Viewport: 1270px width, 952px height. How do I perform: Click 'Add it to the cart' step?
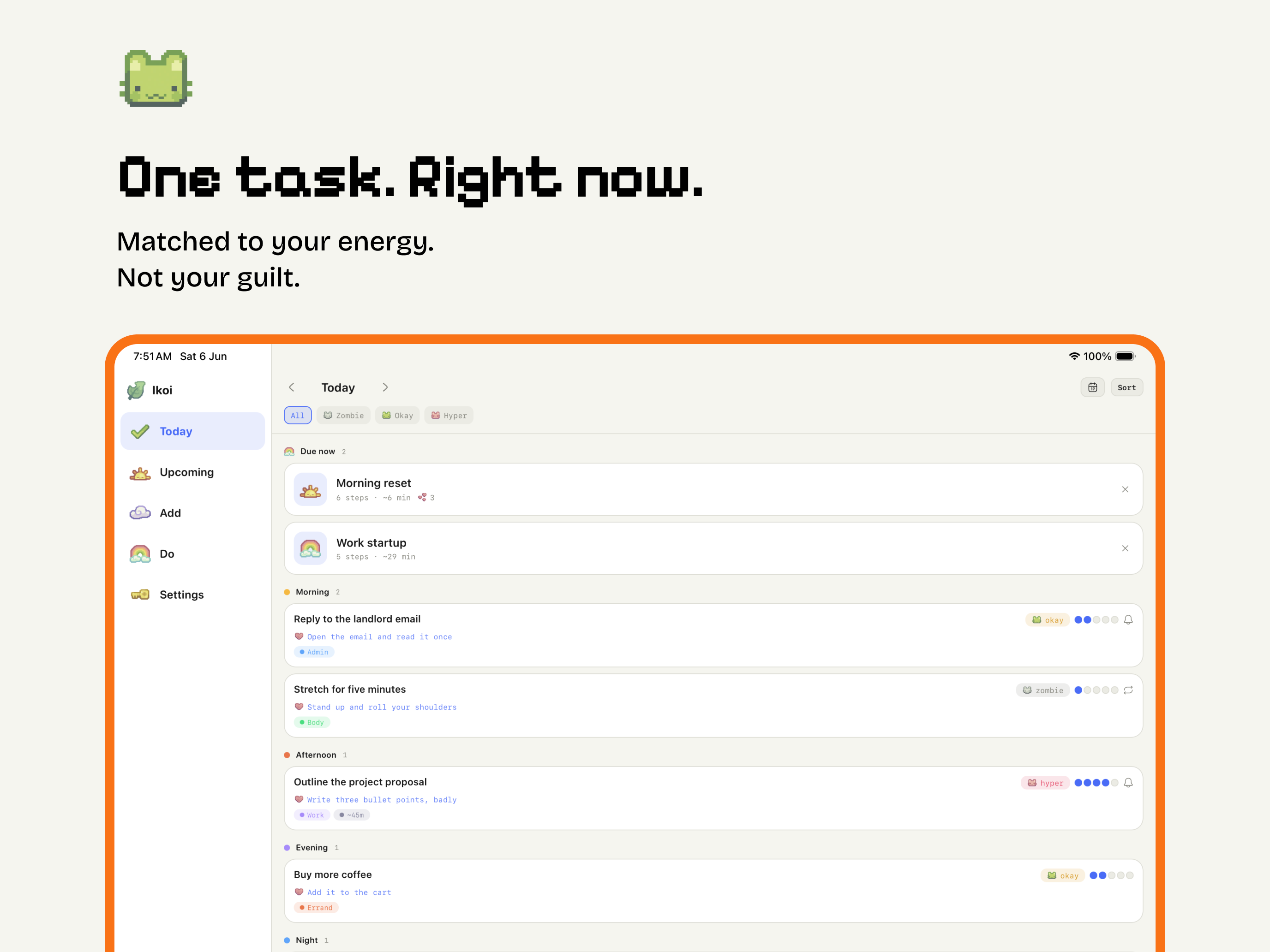click(349, 892)
